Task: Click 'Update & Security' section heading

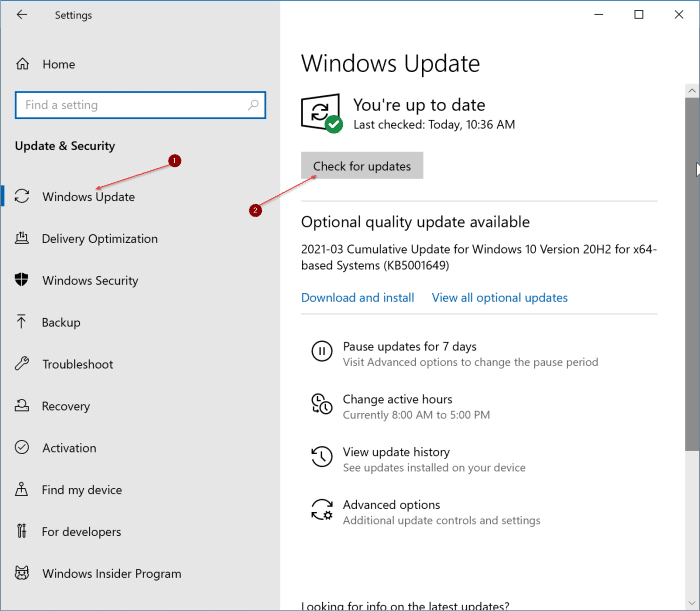Action: tap(65, 146)
